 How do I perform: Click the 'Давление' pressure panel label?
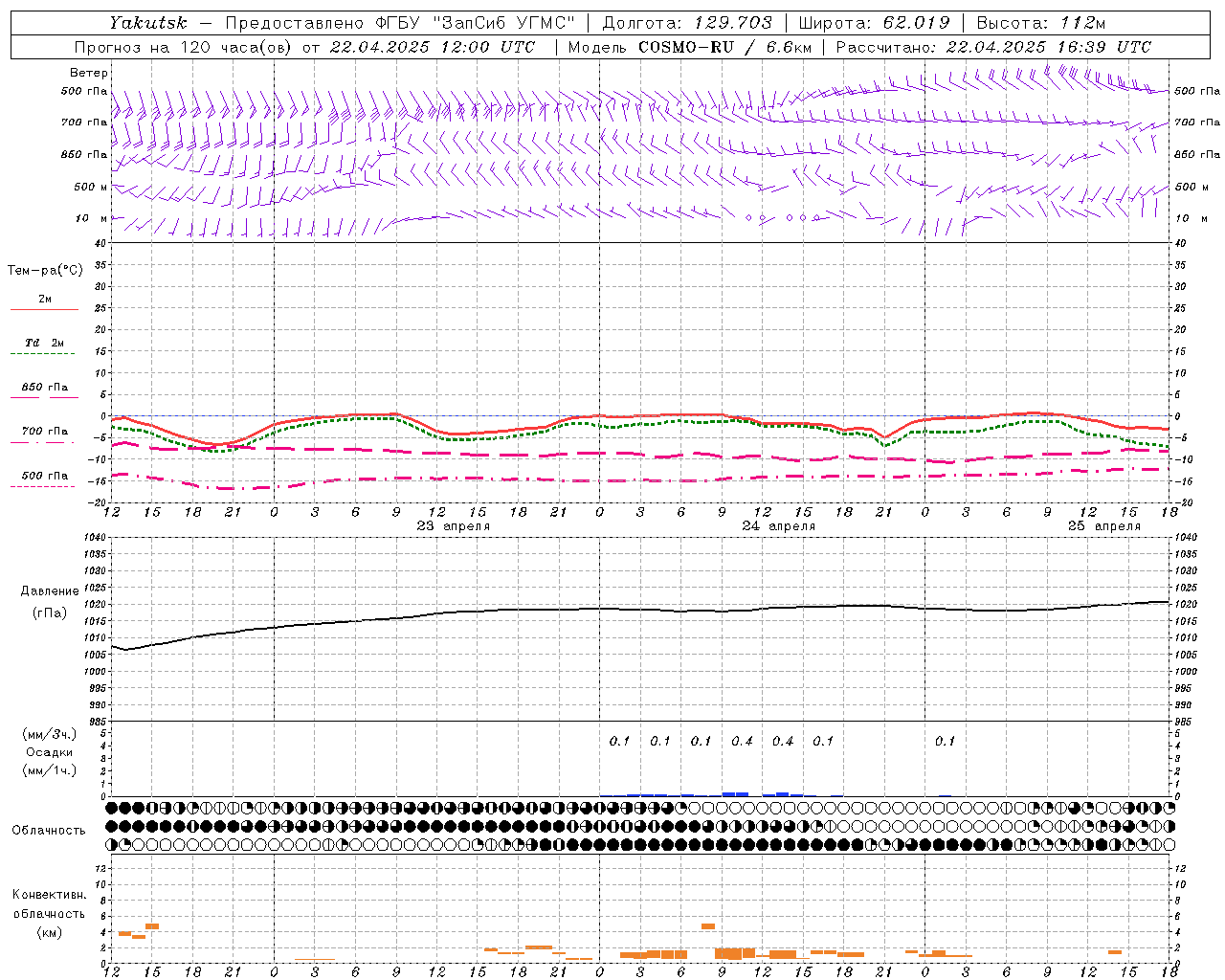pyautogui.click(x=50, y=591)
